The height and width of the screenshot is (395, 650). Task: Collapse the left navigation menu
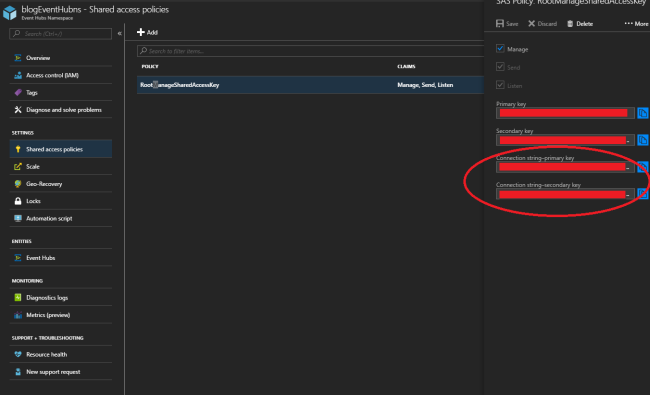[119, 34]
